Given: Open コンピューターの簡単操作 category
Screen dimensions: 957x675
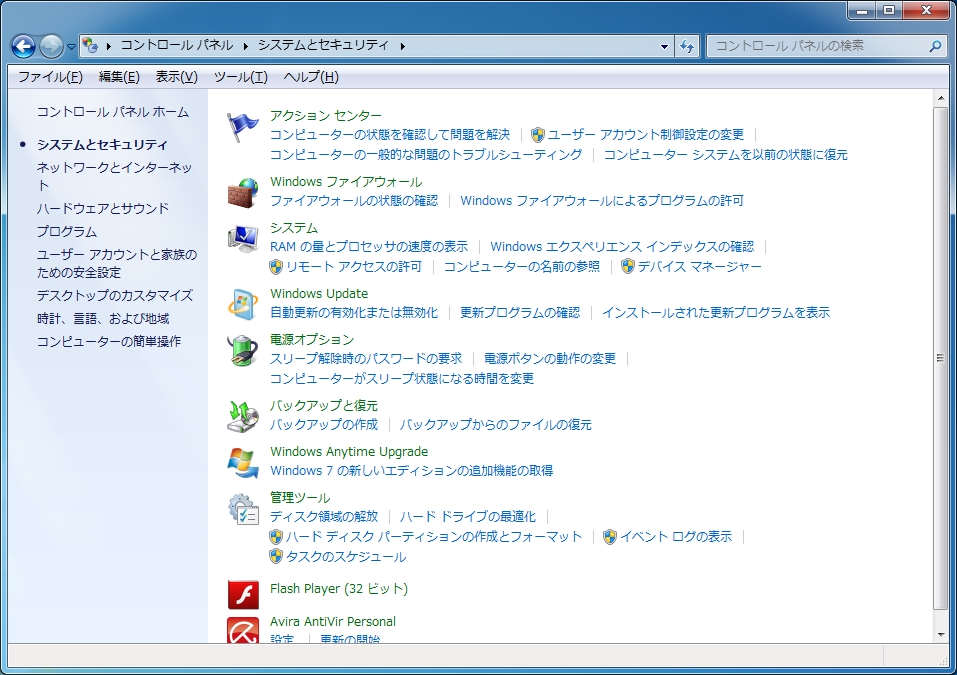Looking at the screenshot, I should 109,341.
